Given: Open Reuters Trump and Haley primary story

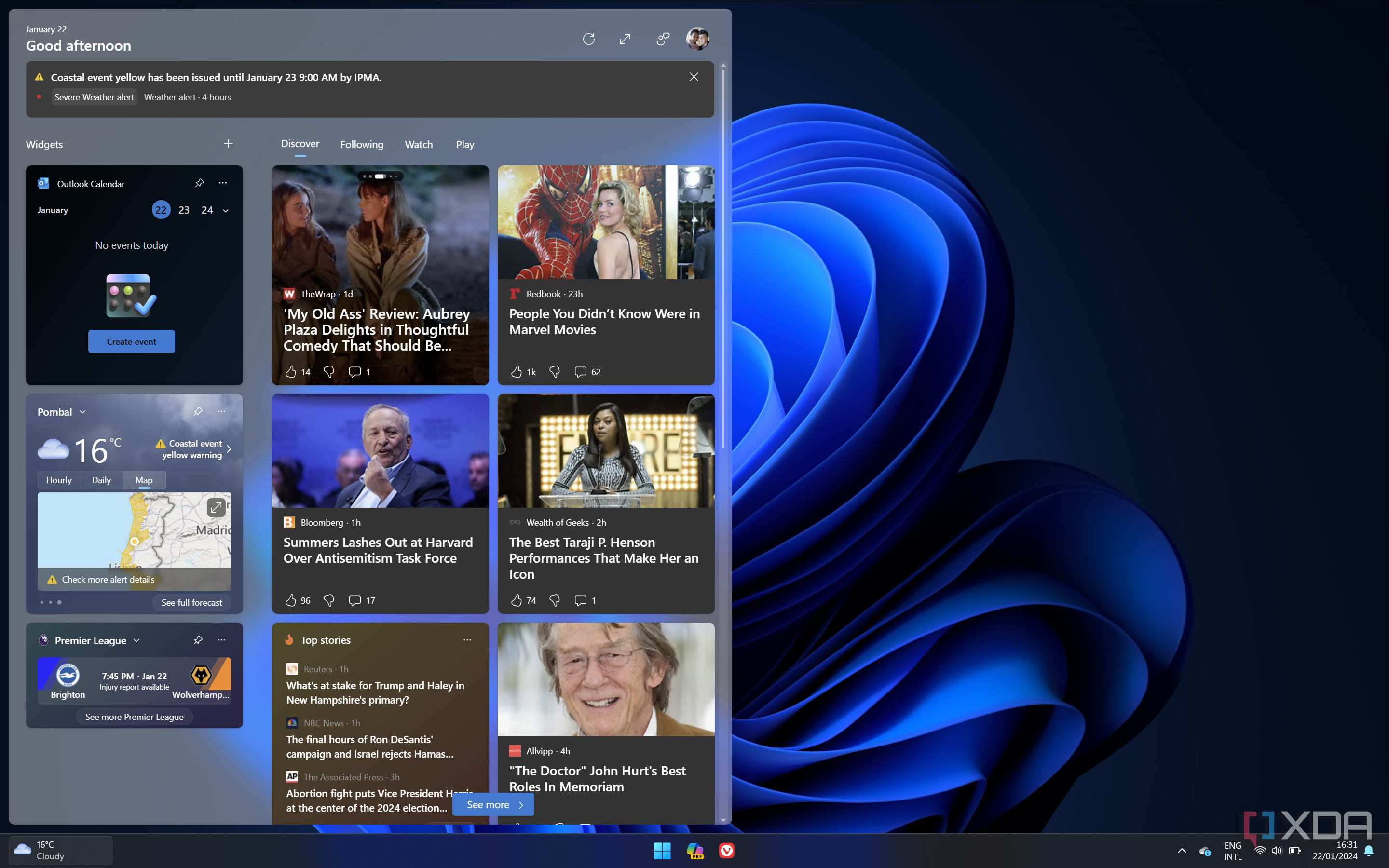Looking at the screenshot, I should (x=375, y=692).
